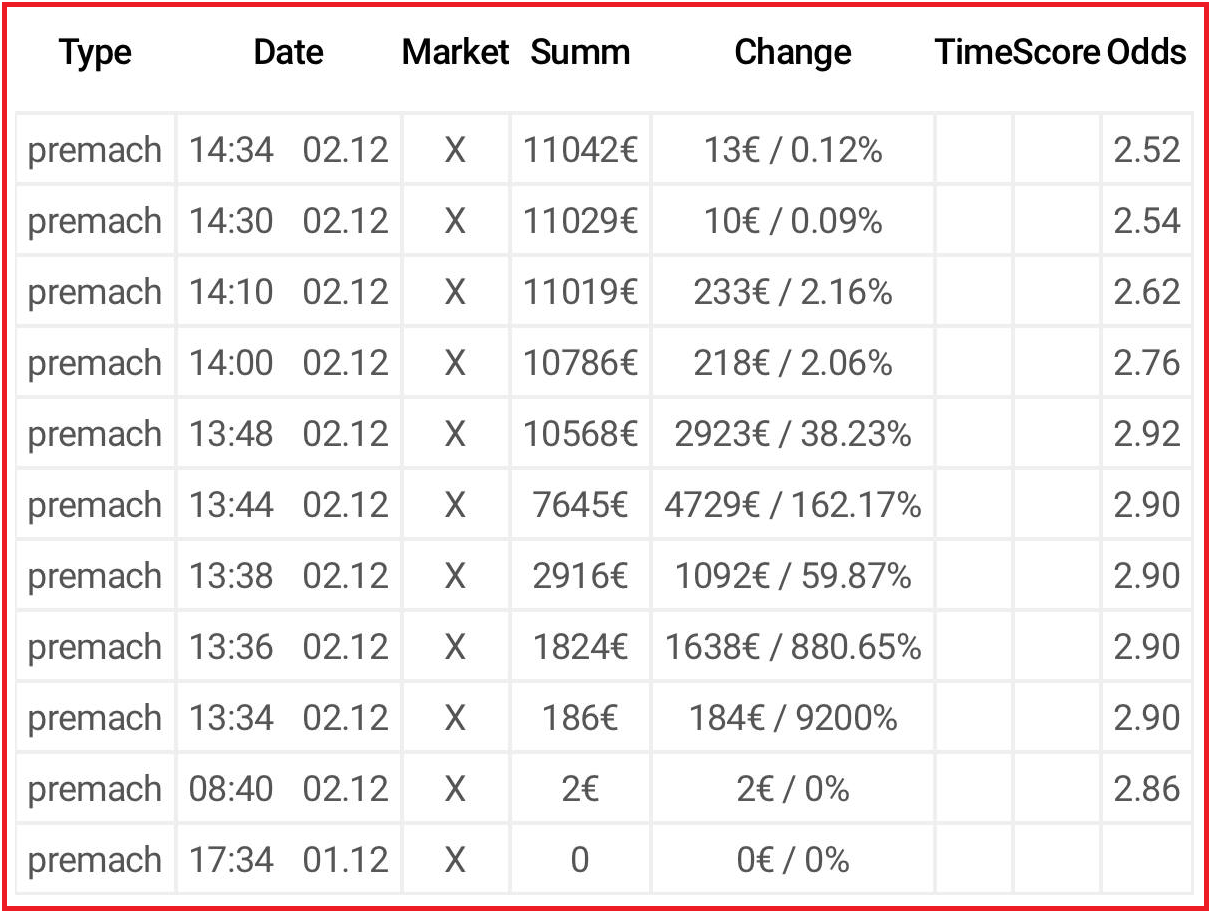
Task: Click the 1638€ / 880.65% change cell
Action: click(792, 647)
